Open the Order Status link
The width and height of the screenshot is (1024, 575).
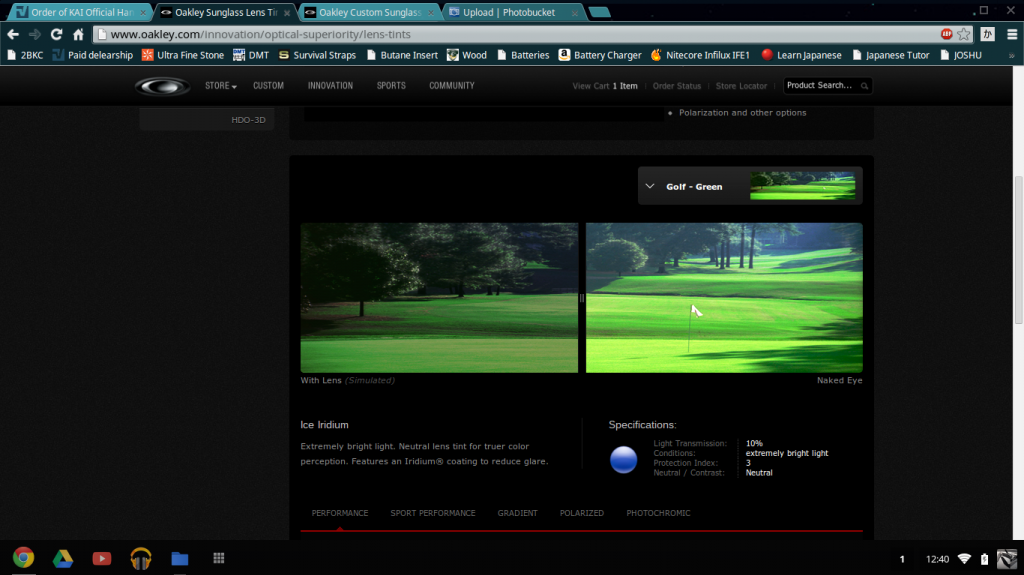click(677, 86)
